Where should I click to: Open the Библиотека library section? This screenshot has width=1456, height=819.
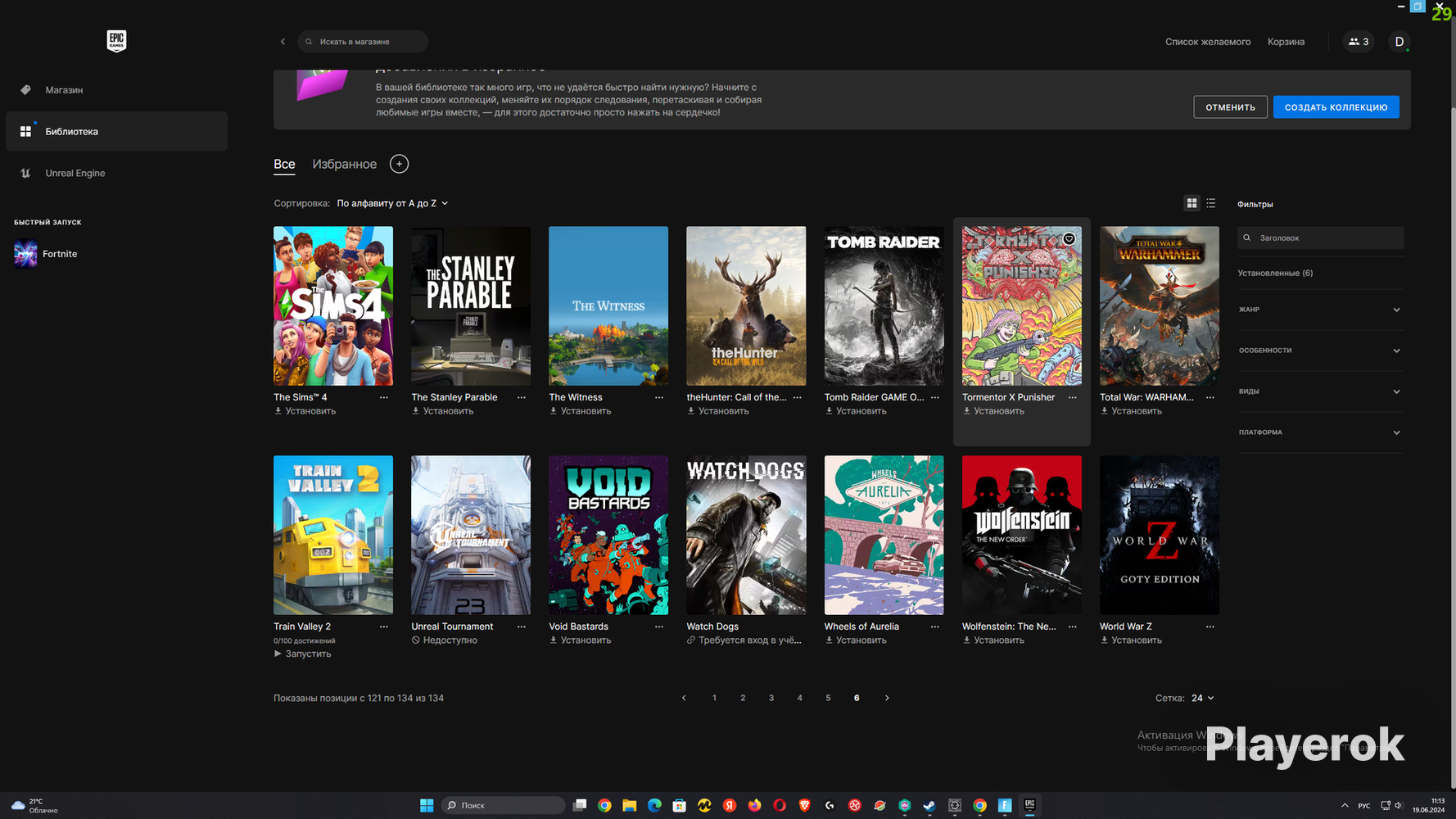(x=116, y=131)
